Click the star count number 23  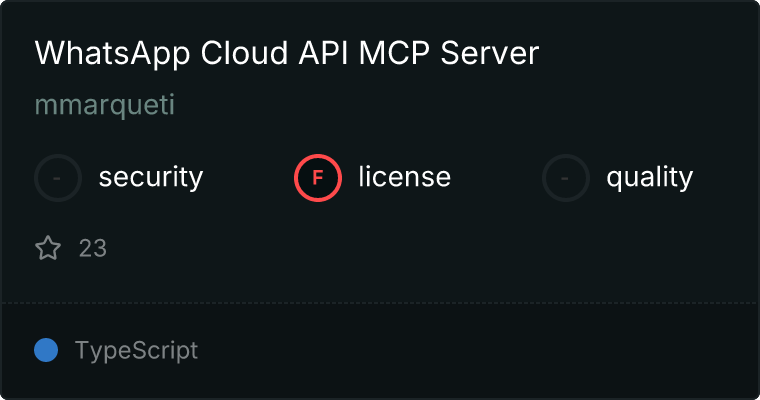[x=92, y=248]
